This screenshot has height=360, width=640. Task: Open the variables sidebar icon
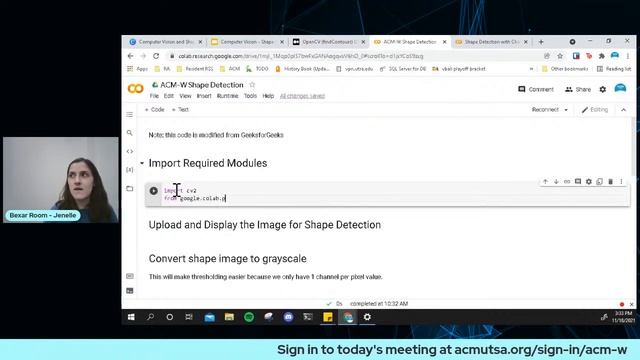pos(130,169)
